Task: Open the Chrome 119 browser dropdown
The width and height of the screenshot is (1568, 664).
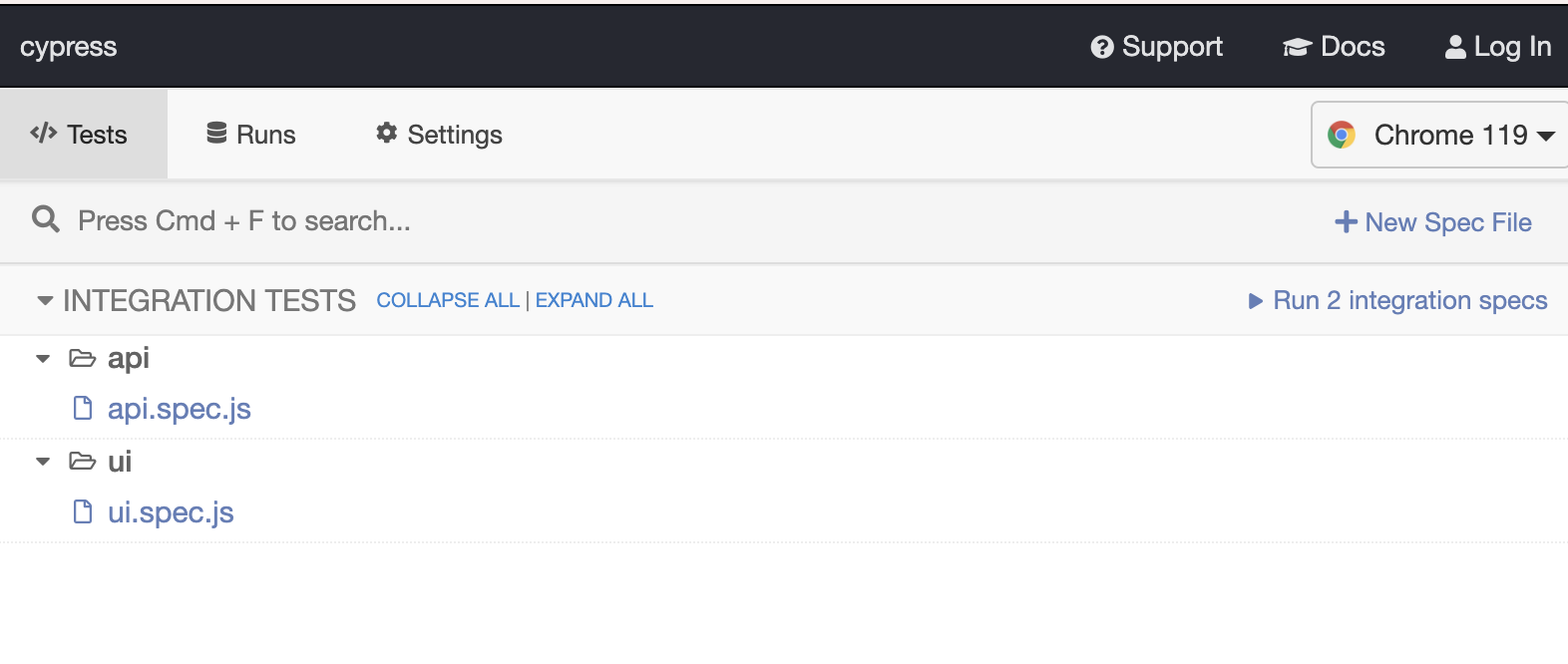Action: [1441, 135]
